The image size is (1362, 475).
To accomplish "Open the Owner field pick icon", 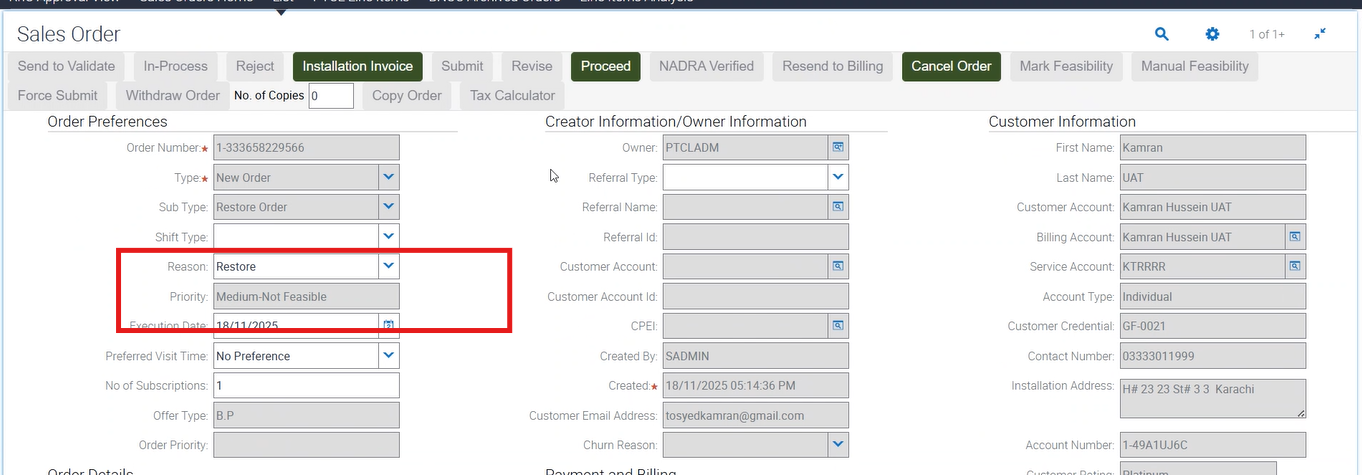I will 838,148.
